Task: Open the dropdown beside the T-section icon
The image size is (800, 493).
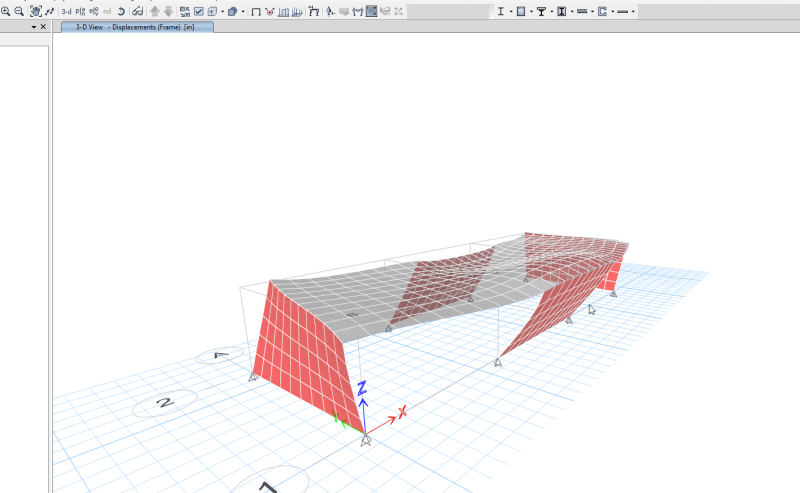Action: [x=552, y=11]
